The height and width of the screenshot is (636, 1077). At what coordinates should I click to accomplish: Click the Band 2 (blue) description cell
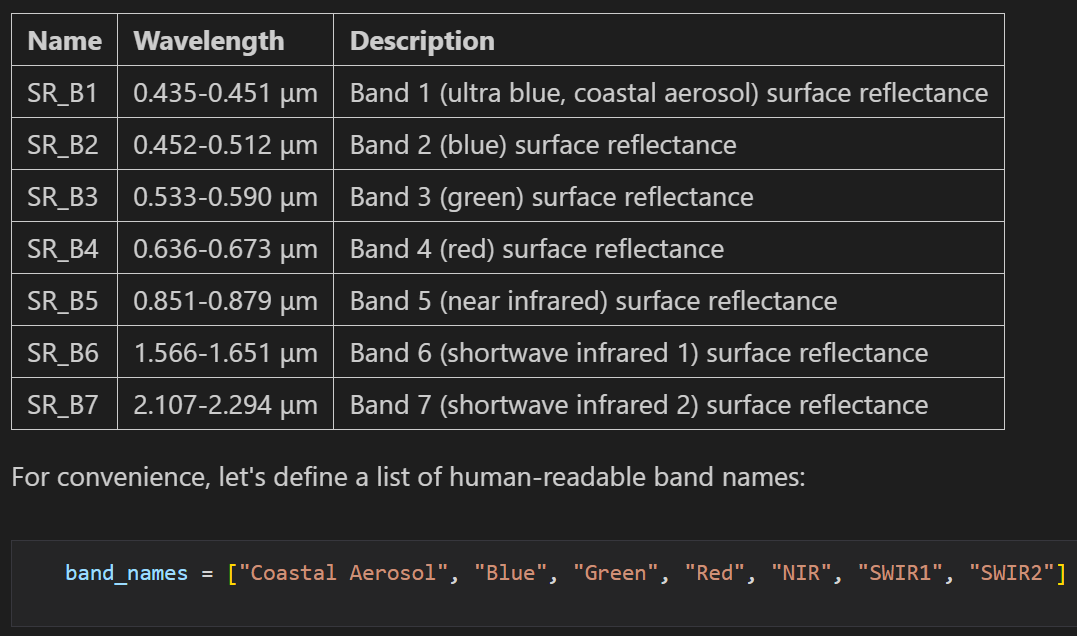tap(669, 145)
